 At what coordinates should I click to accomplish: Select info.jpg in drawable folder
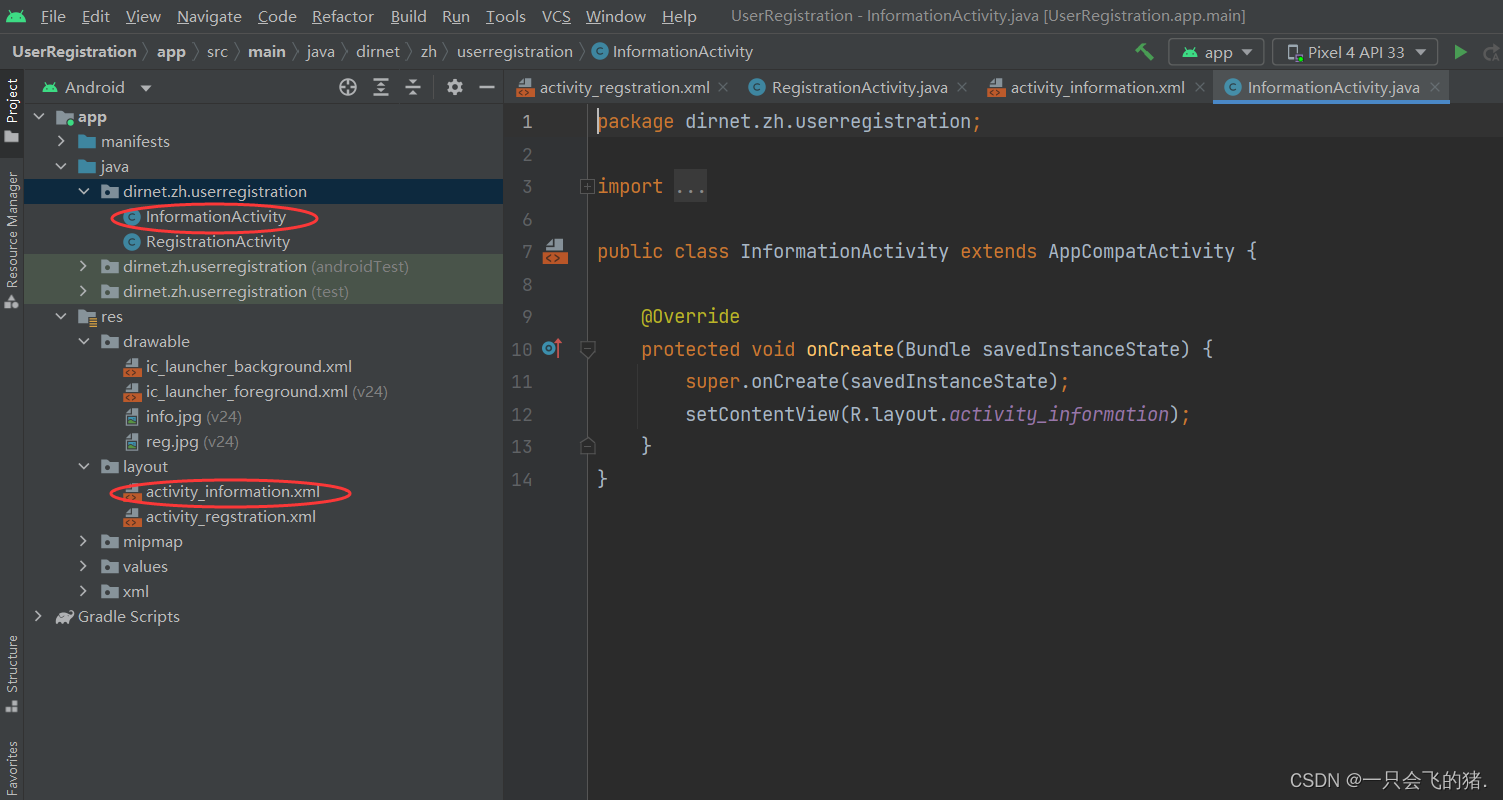(173, 417)
